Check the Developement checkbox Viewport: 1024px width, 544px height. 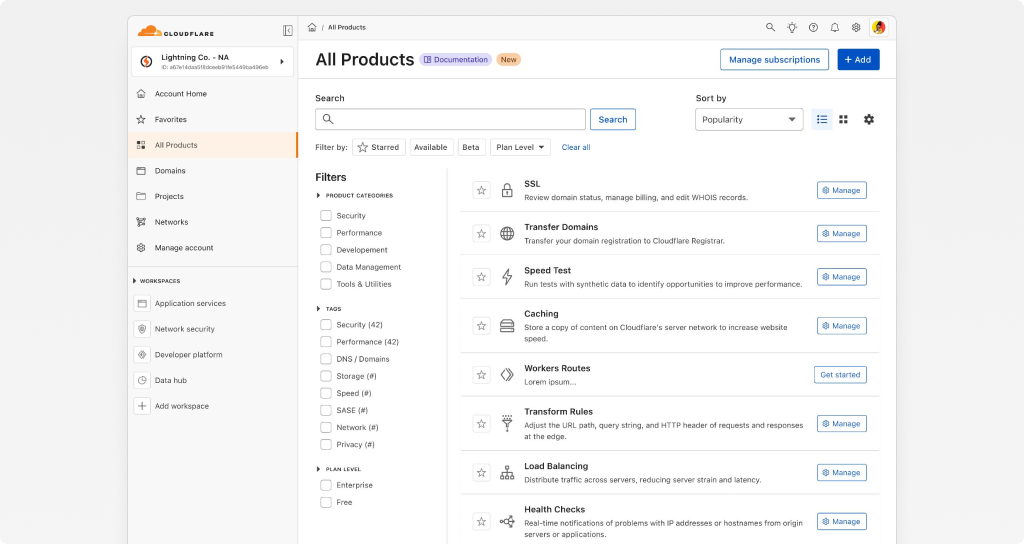(326, 249)
